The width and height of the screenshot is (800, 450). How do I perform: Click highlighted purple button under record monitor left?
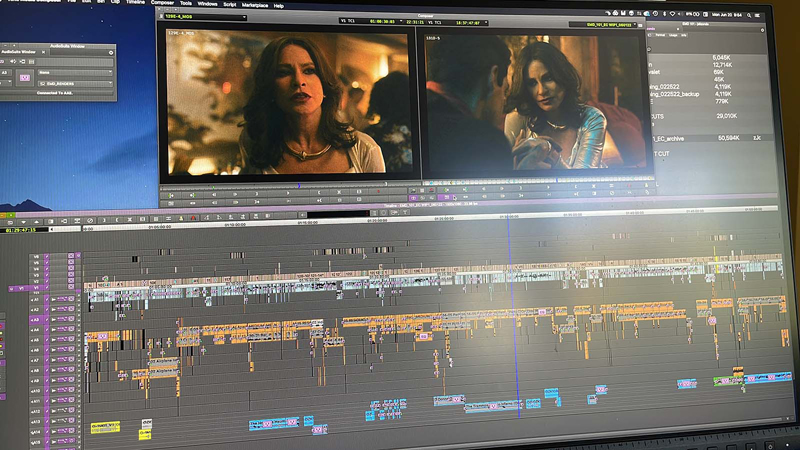(x=413, y=198)
